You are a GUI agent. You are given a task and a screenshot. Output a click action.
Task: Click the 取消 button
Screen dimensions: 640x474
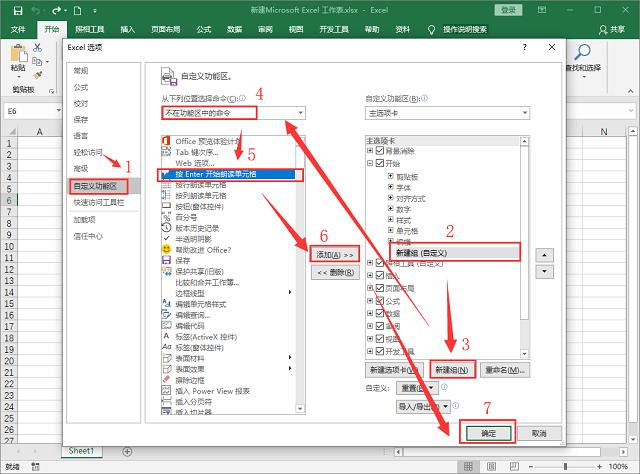point(539,433)
